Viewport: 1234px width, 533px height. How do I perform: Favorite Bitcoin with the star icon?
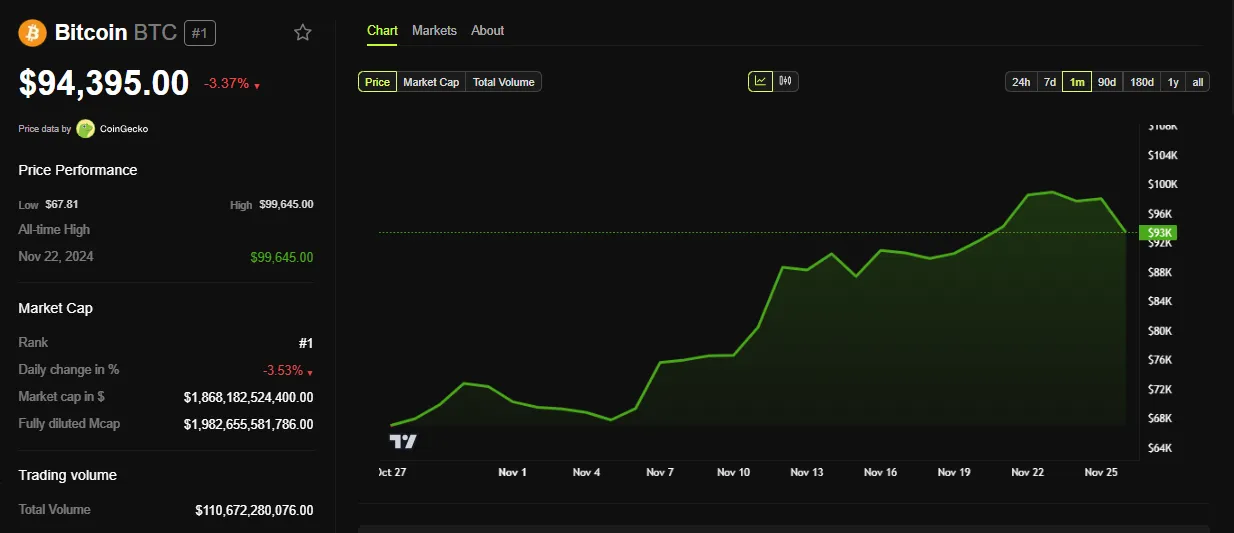[302, 33]
